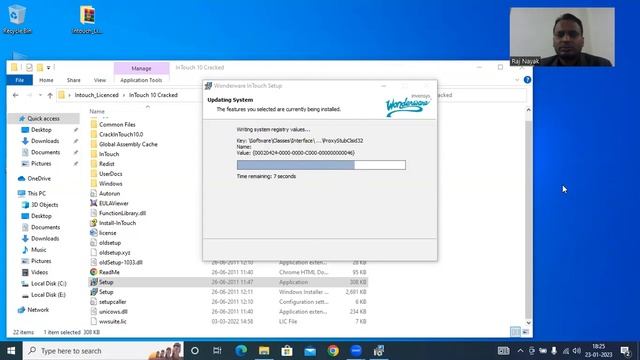
Task: Select the UserDocs folder
Action: [111, 173]
